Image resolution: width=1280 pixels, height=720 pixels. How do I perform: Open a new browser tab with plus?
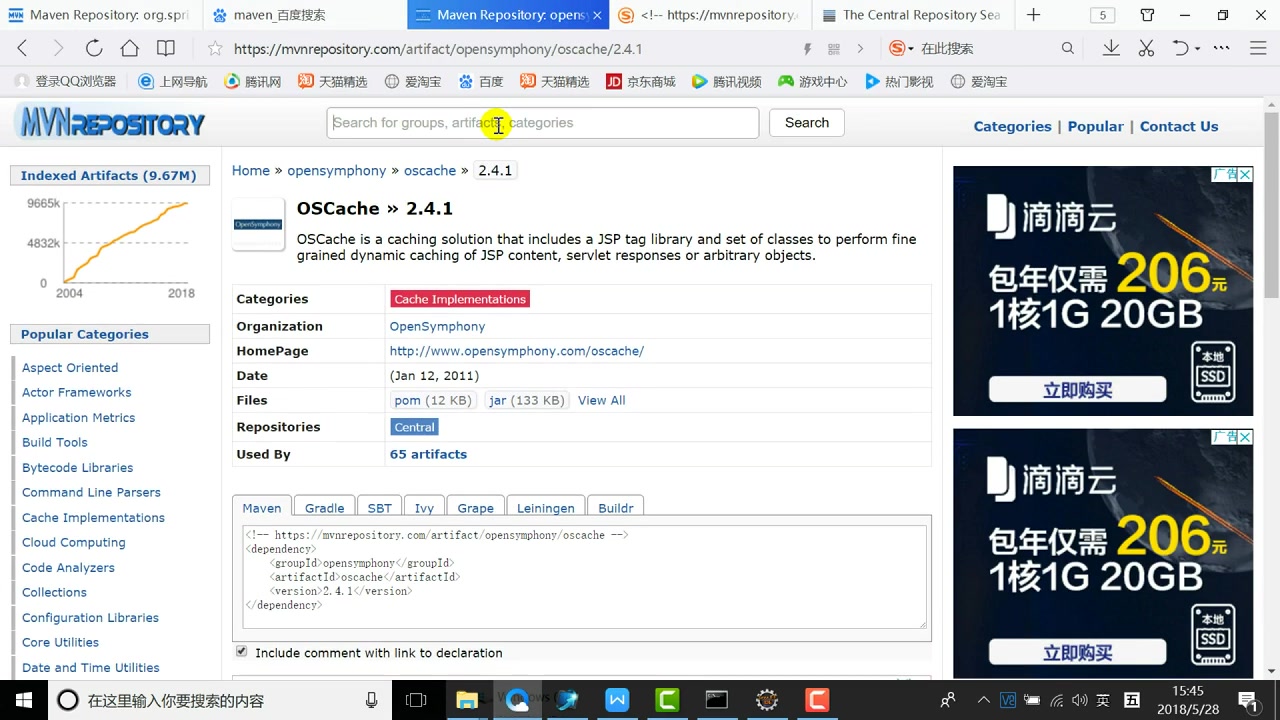(x=1033, y=15)
